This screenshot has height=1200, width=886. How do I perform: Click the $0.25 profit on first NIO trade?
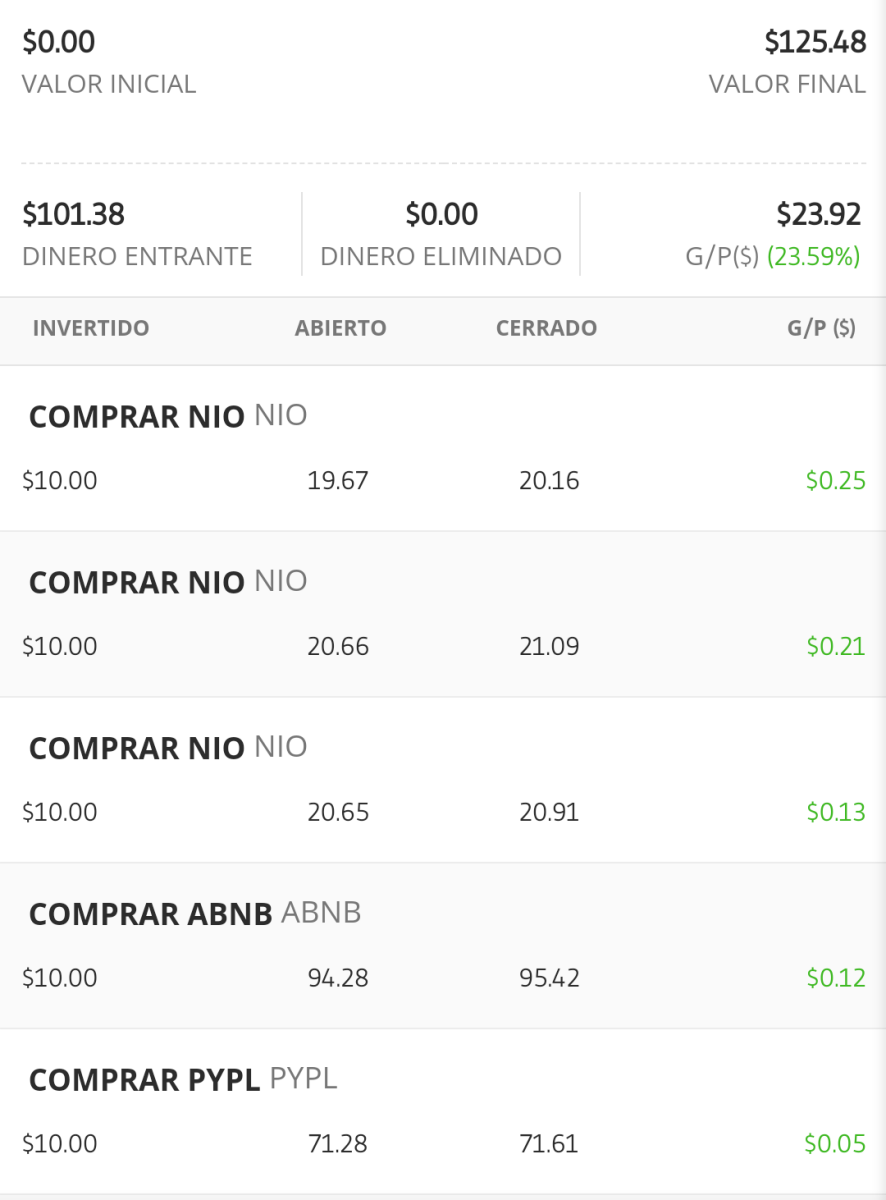pyautogui.click(x=836, y=481)
